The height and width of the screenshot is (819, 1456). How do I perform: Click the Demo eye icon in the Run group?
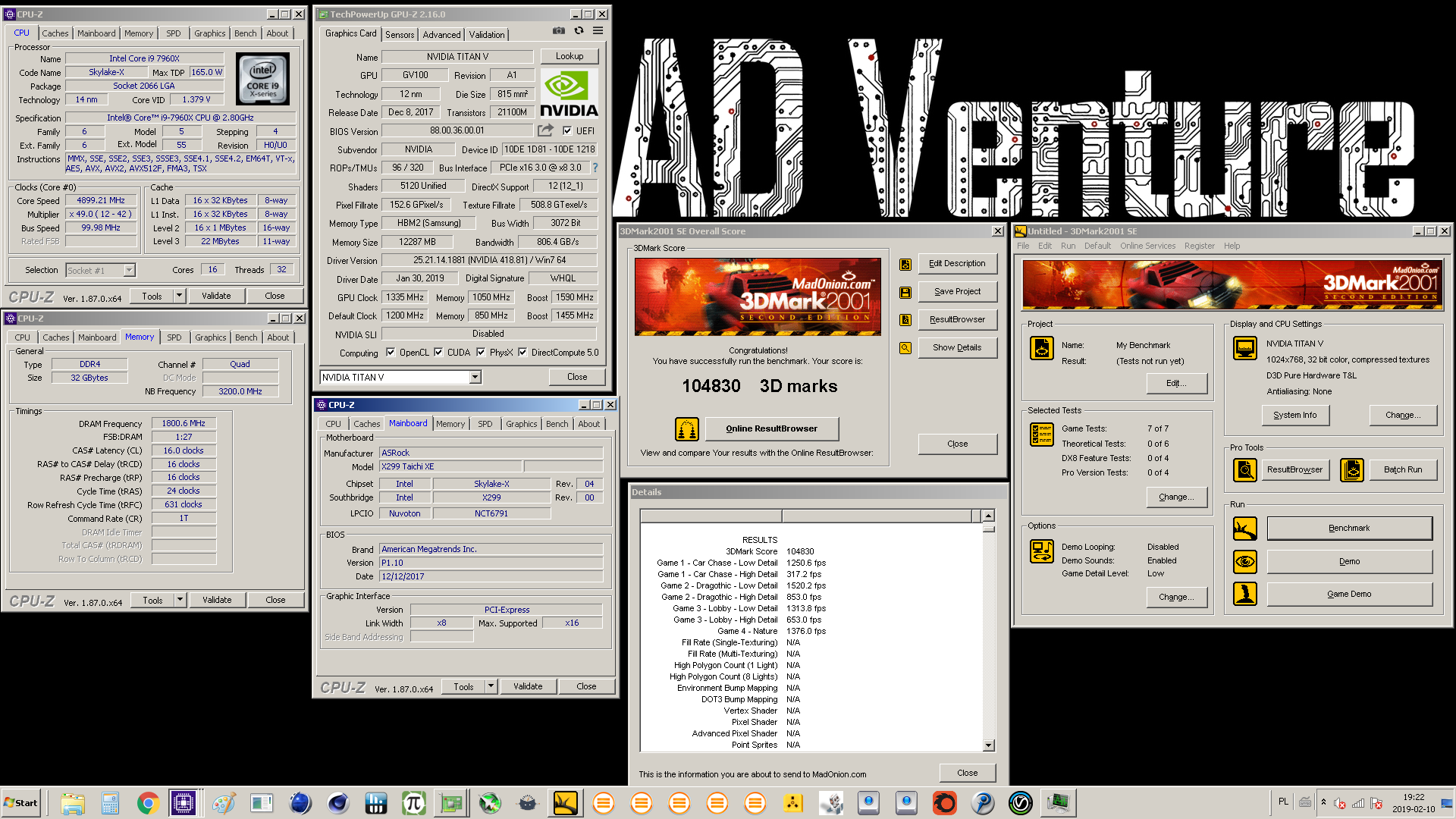1245,562
